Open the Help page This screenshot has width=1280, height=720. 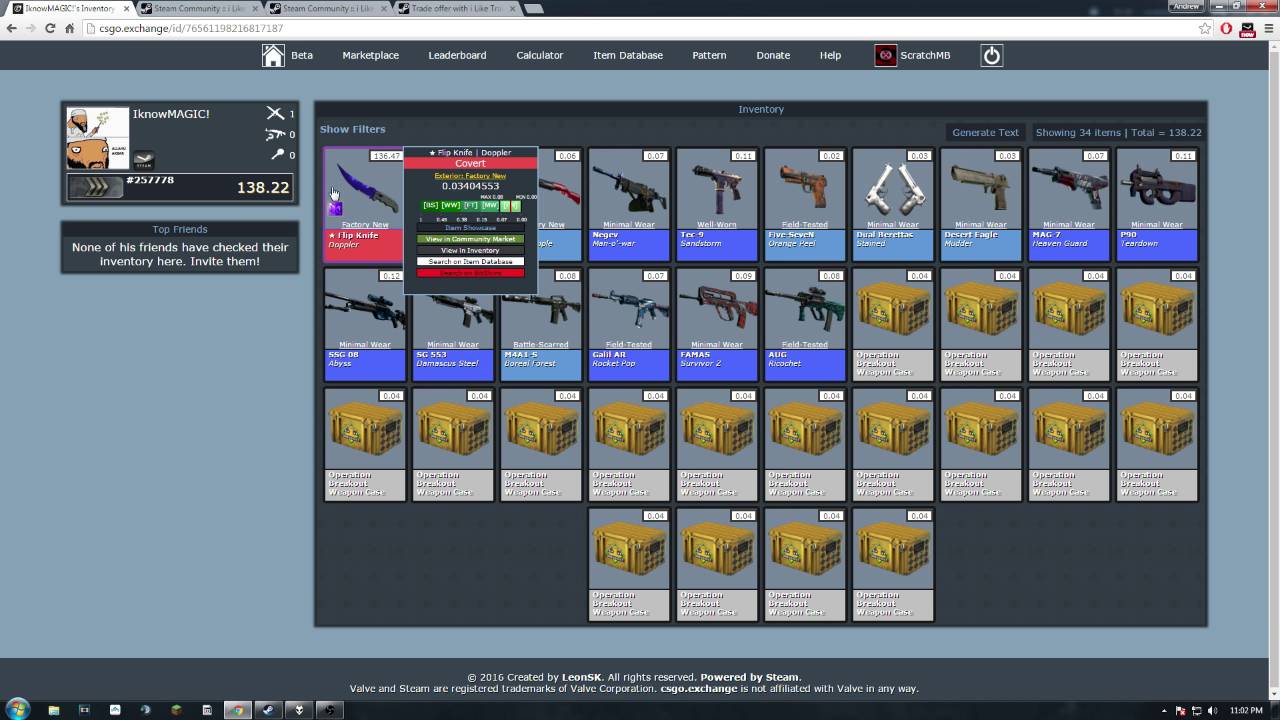(830, 55)
